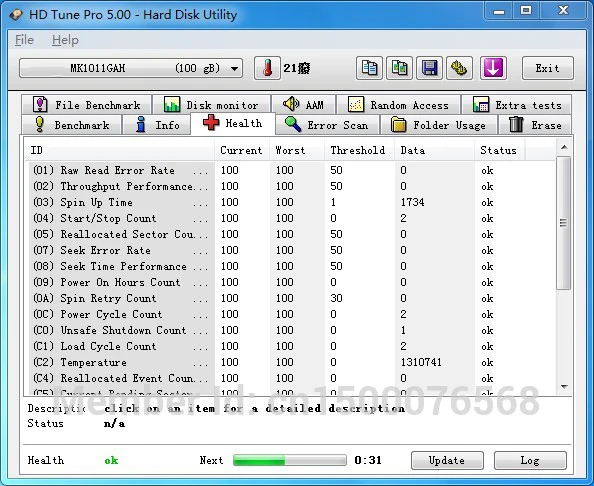Open the File menu
This screenshot has height=486, width=594.
click(x=24, y=40)
